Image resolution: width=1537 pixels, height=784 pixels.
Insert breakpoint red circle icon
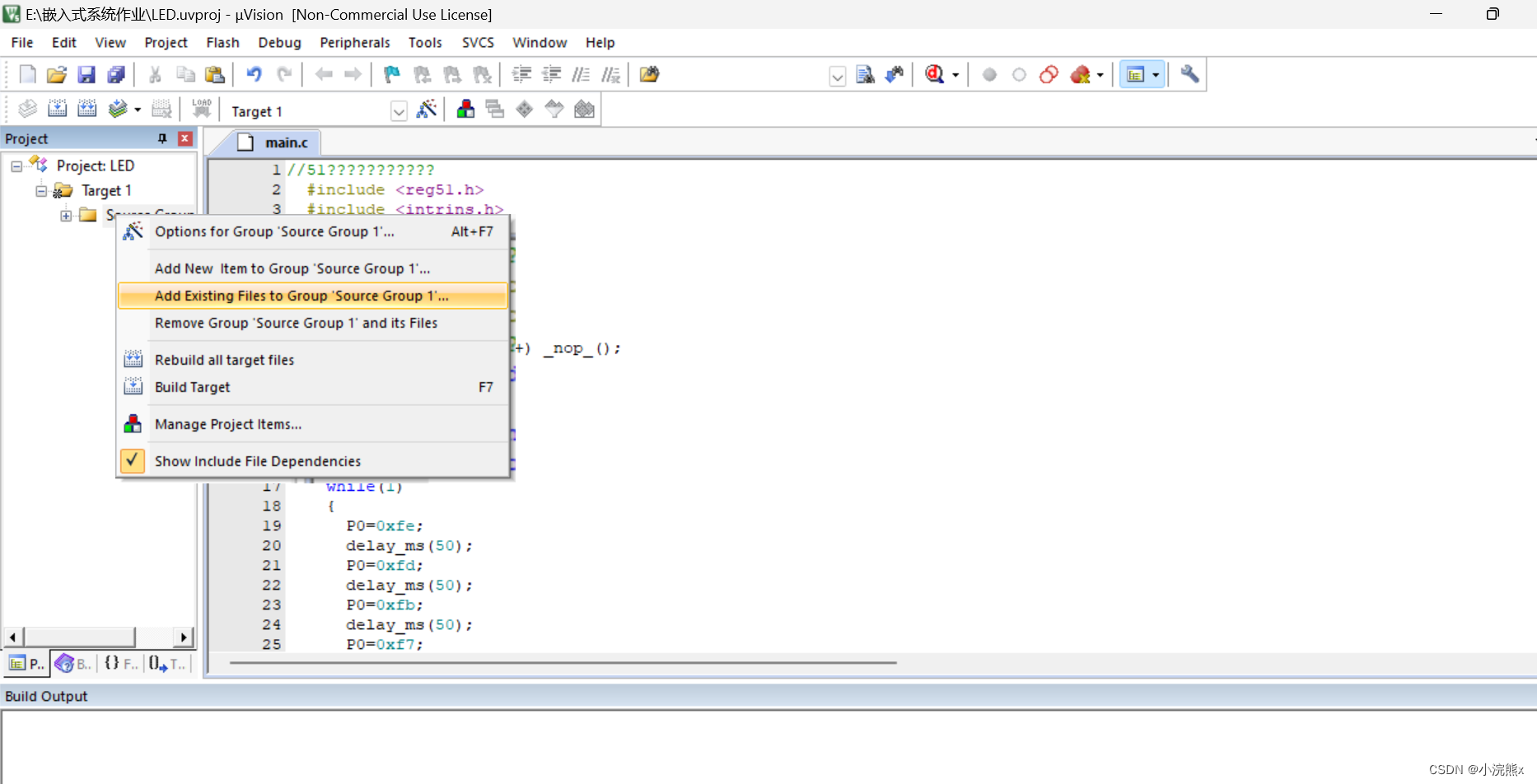(x=989, y=75)
